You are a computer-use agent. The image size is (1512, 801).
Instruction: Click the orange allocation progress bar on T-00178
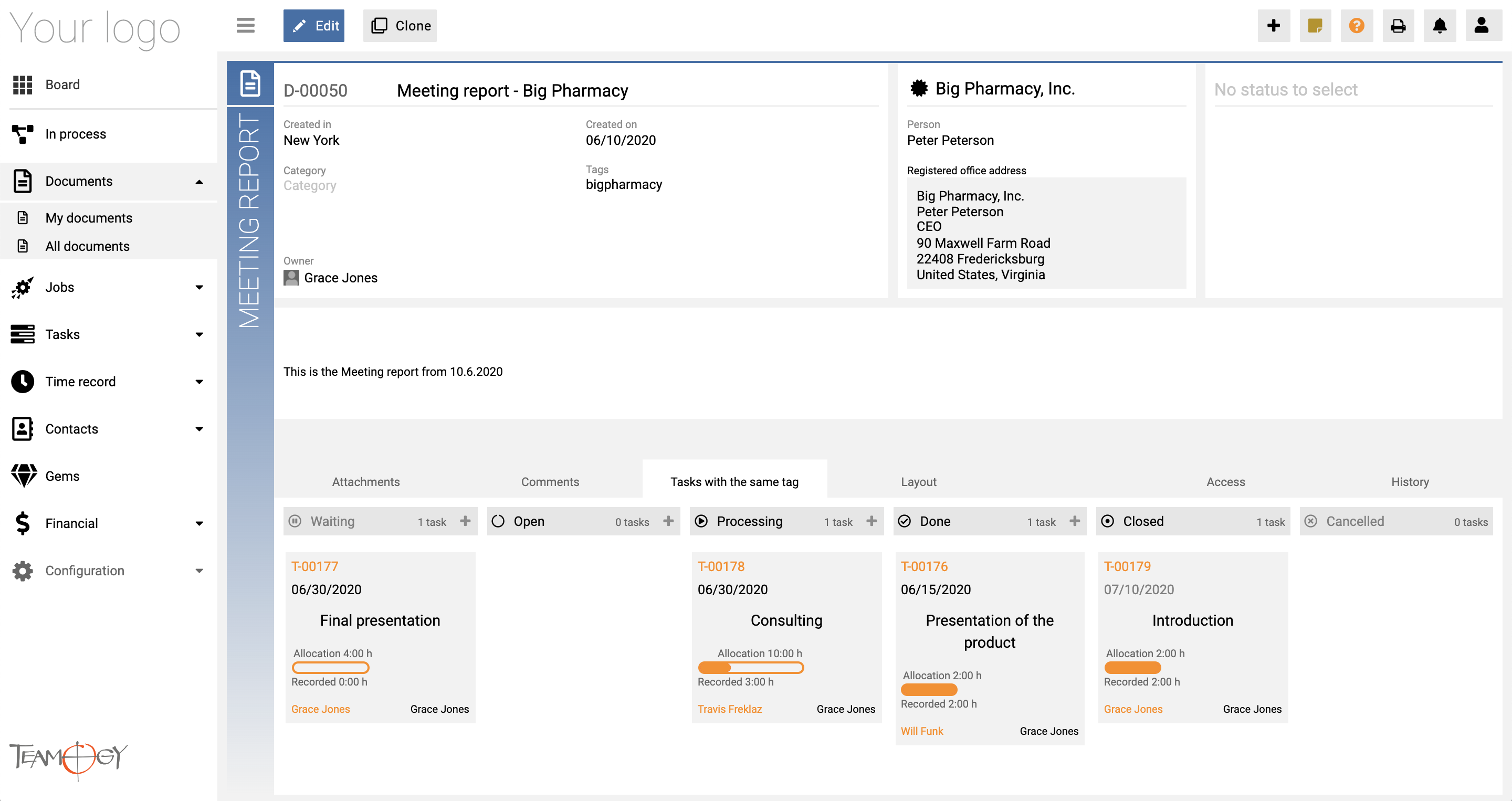[750, 667]
